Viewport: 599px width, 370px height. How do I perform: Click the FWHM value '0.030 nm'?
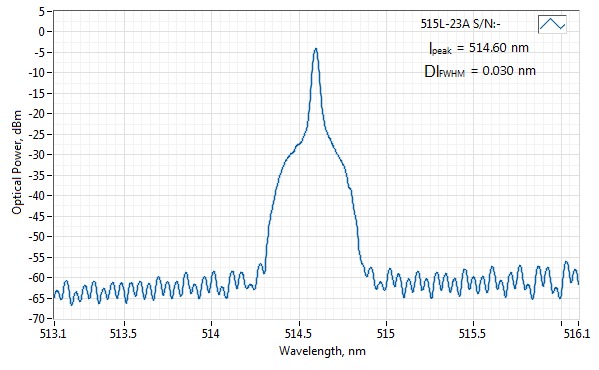pyautogui.click(x=509, y=71)
